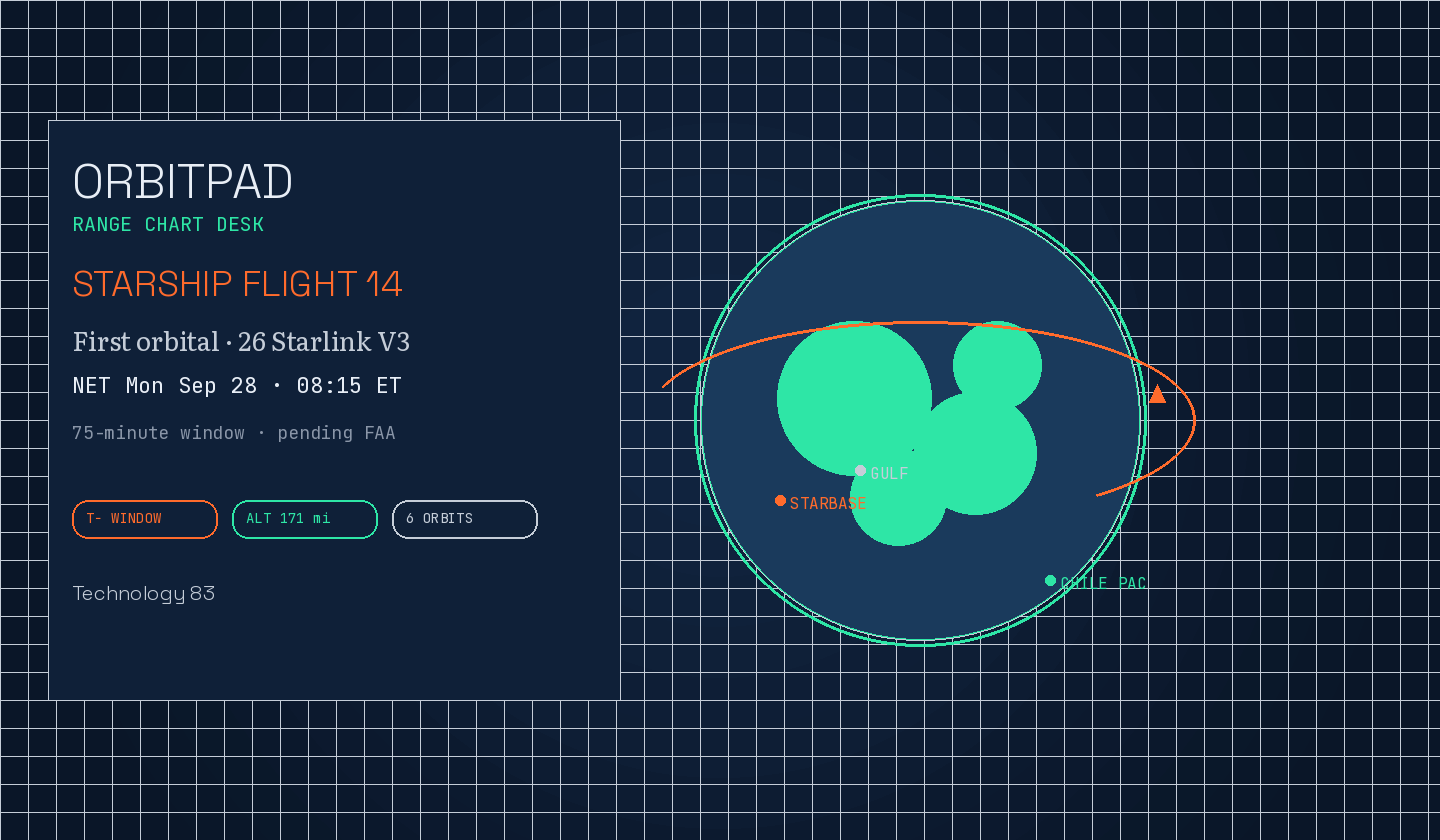This screenshot has width=1440, height=840.
Task: Click the GULF map label
Action: click(889, 474)
